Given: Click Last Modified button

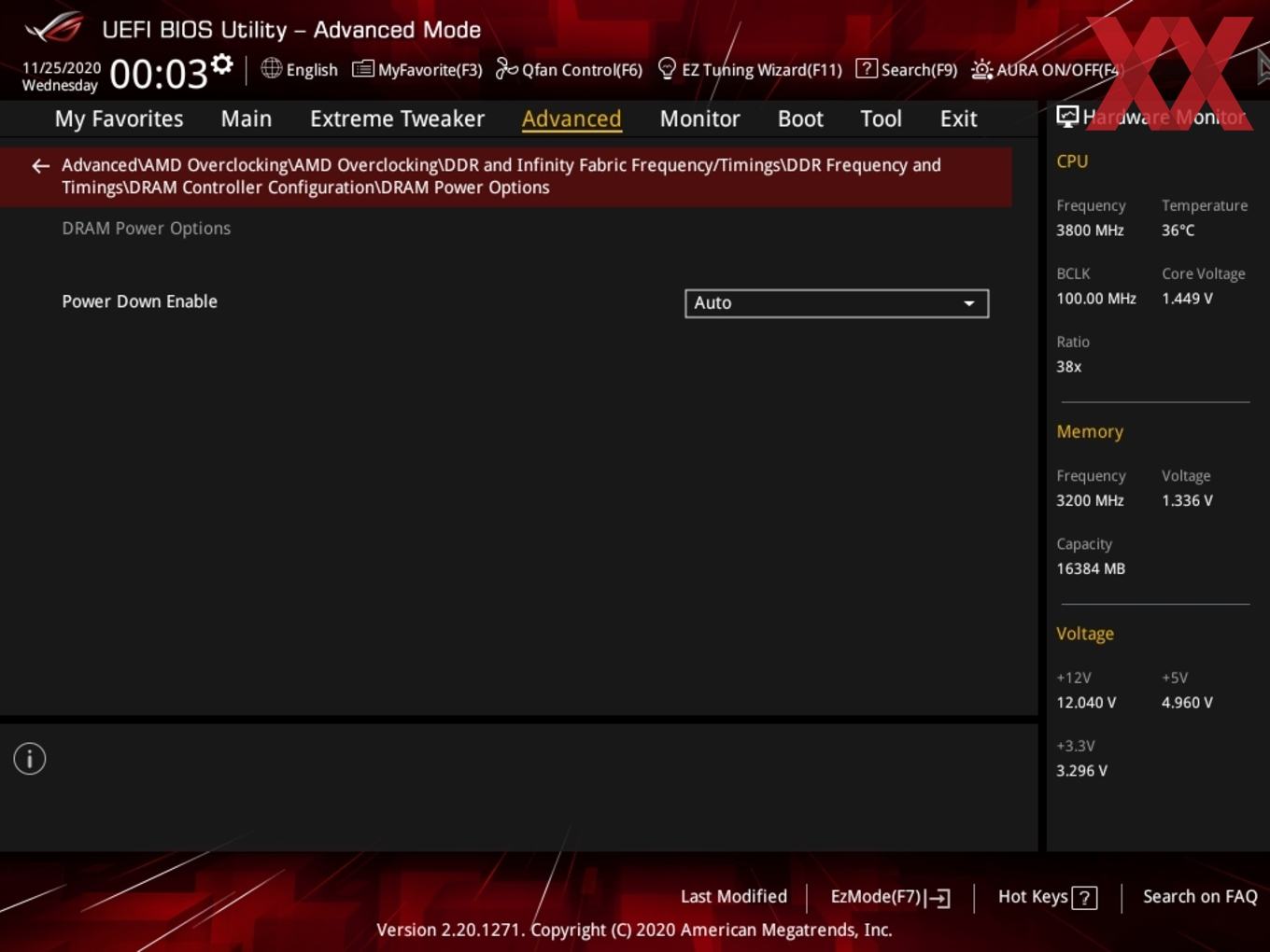Looking at the screenshot, I should tap(734, 896).
